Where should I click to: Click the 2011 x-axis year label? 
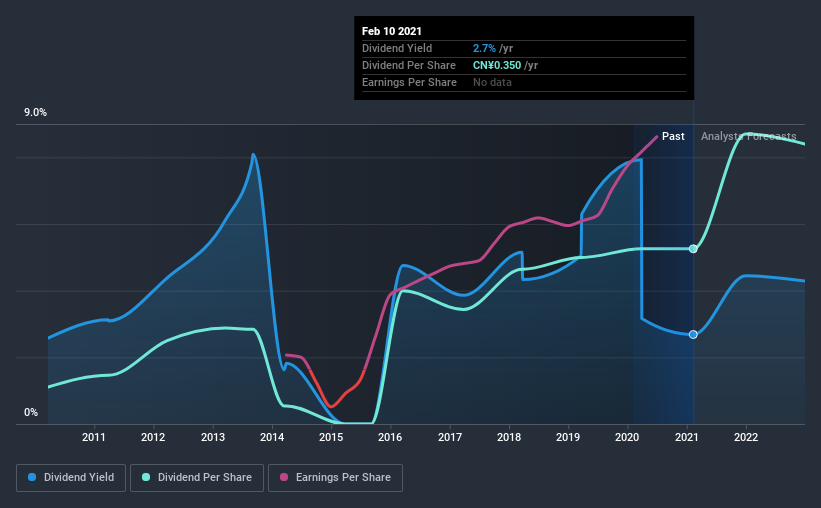94,437
